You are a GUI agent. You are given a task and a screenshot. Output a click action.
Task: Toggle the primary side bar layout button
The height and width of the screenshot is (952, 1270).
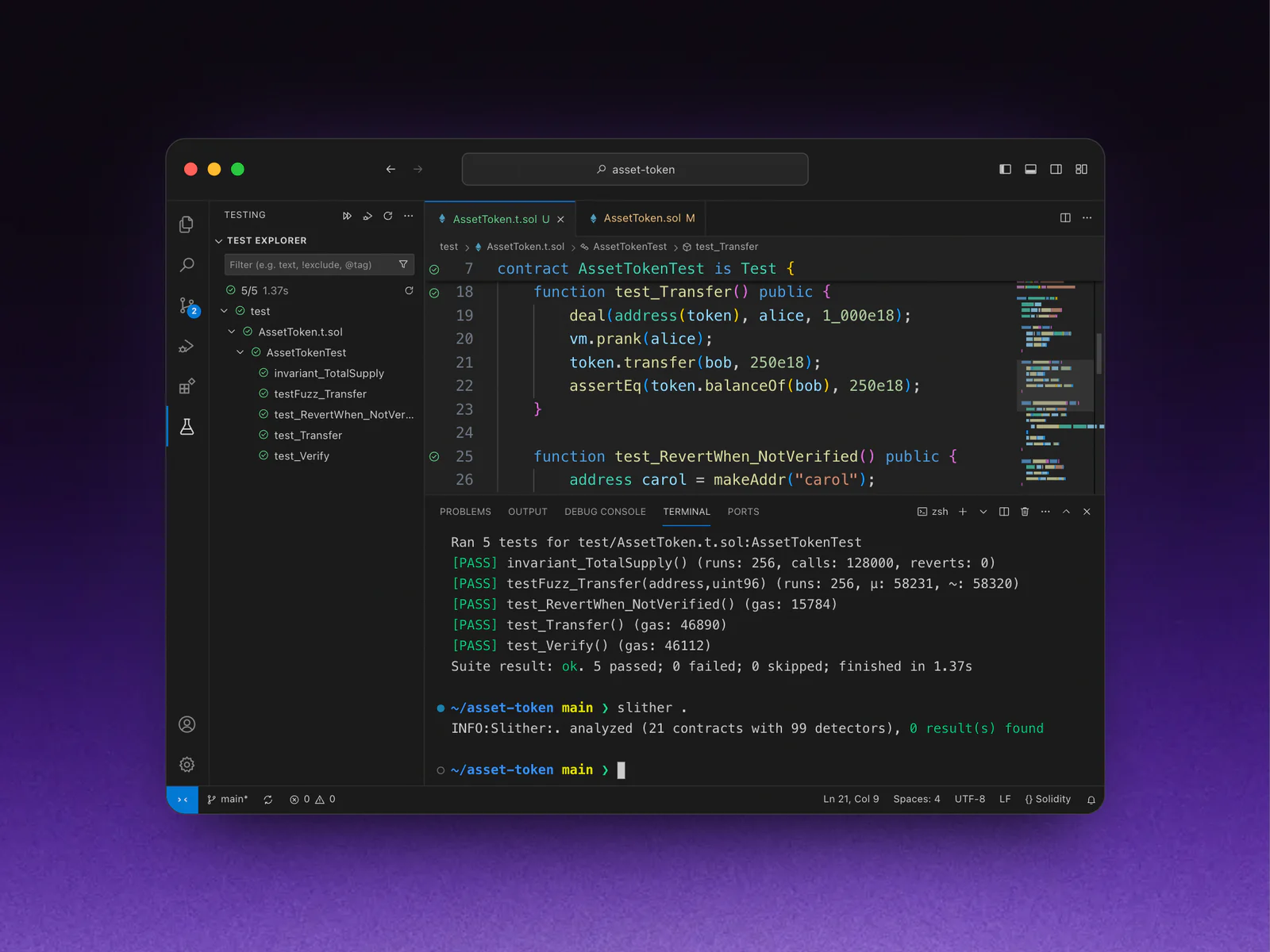[1005, 169]
